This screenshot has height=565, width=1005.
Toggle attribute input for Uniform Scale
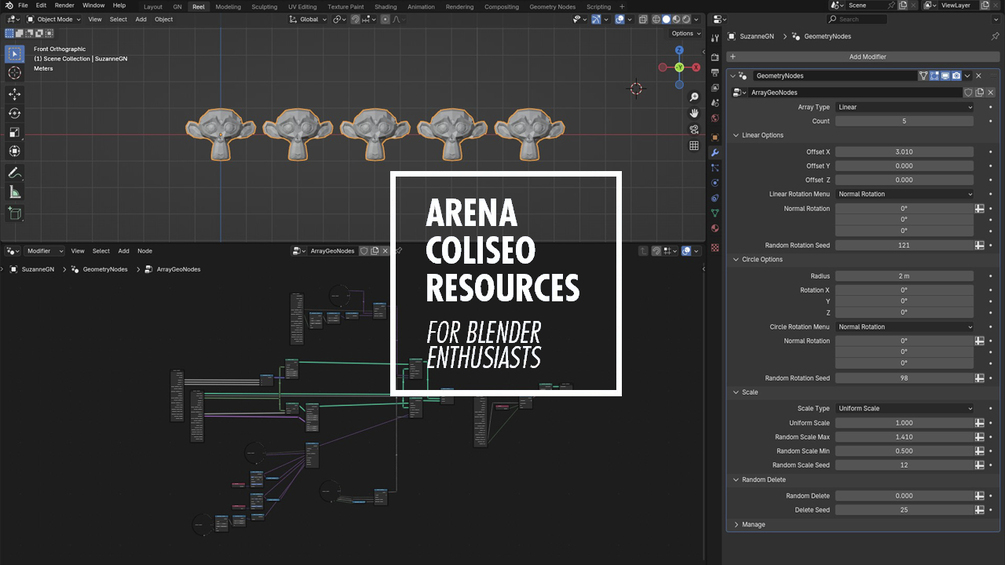(979, 423)
